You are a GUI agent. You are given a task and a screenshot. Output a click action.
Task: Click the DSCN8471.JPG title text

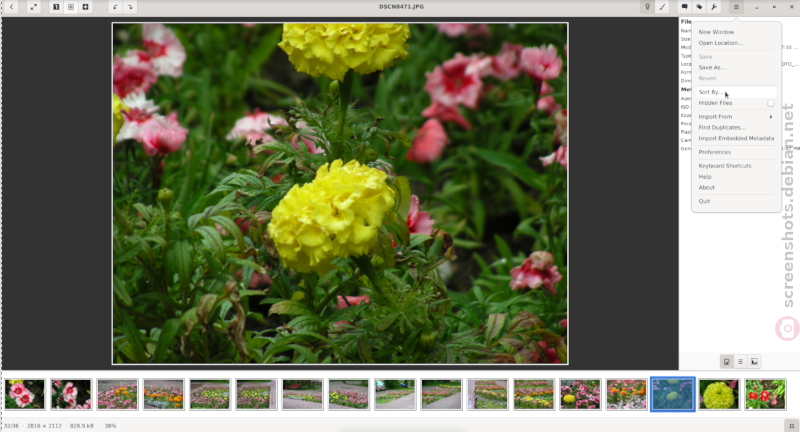click(x=401, y=7)
